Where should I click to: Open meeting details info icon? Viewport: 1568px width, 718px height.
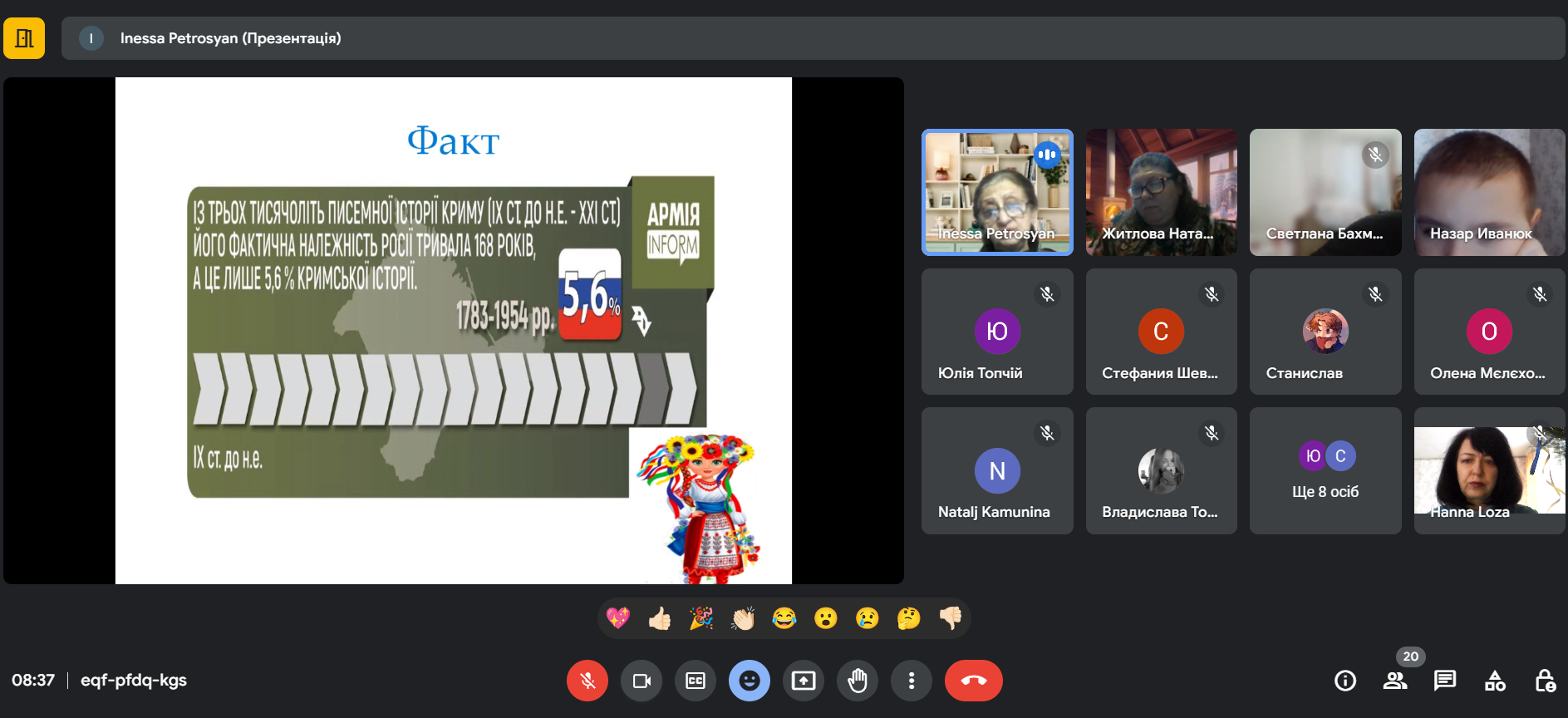1344,681
